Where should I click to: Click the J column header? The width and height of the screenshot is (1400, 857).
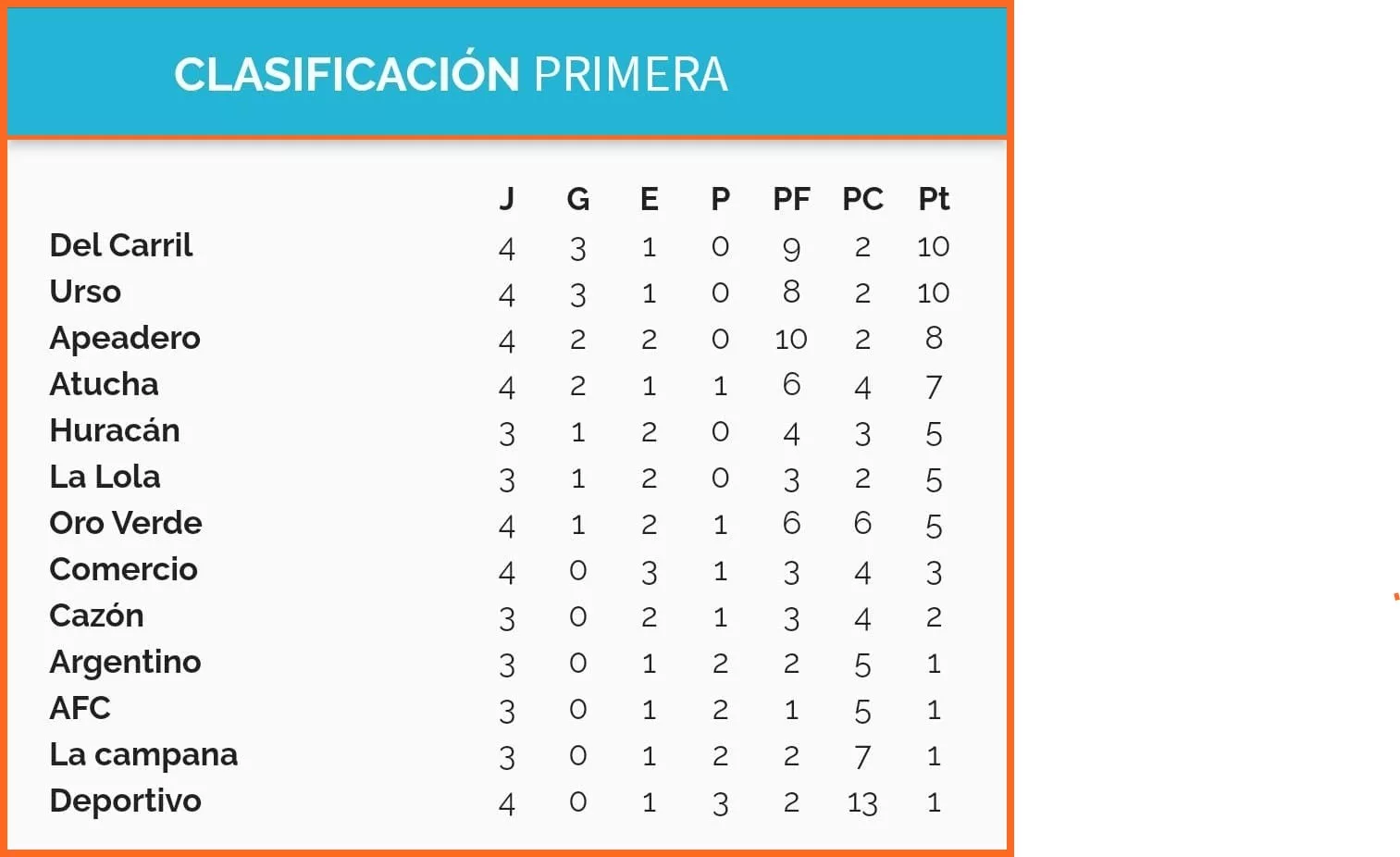tap(506, 199)
